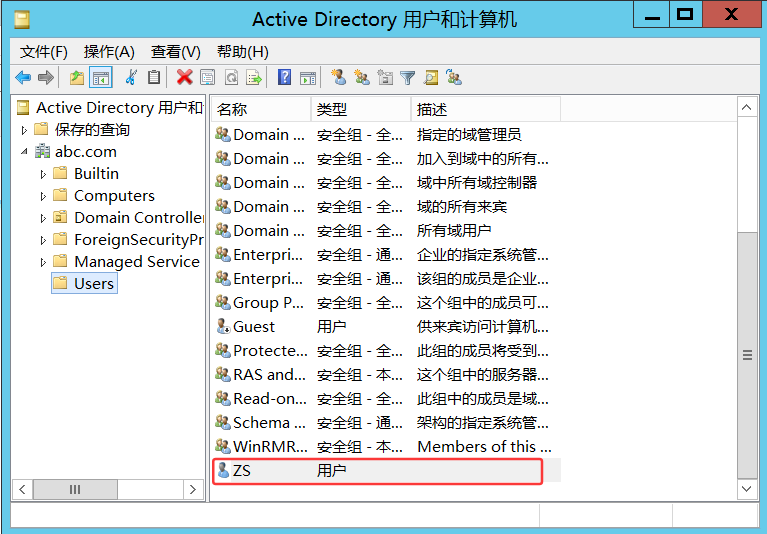Click the tree pane scroll right arrow
Screen dimensions: 767x534
192,489
